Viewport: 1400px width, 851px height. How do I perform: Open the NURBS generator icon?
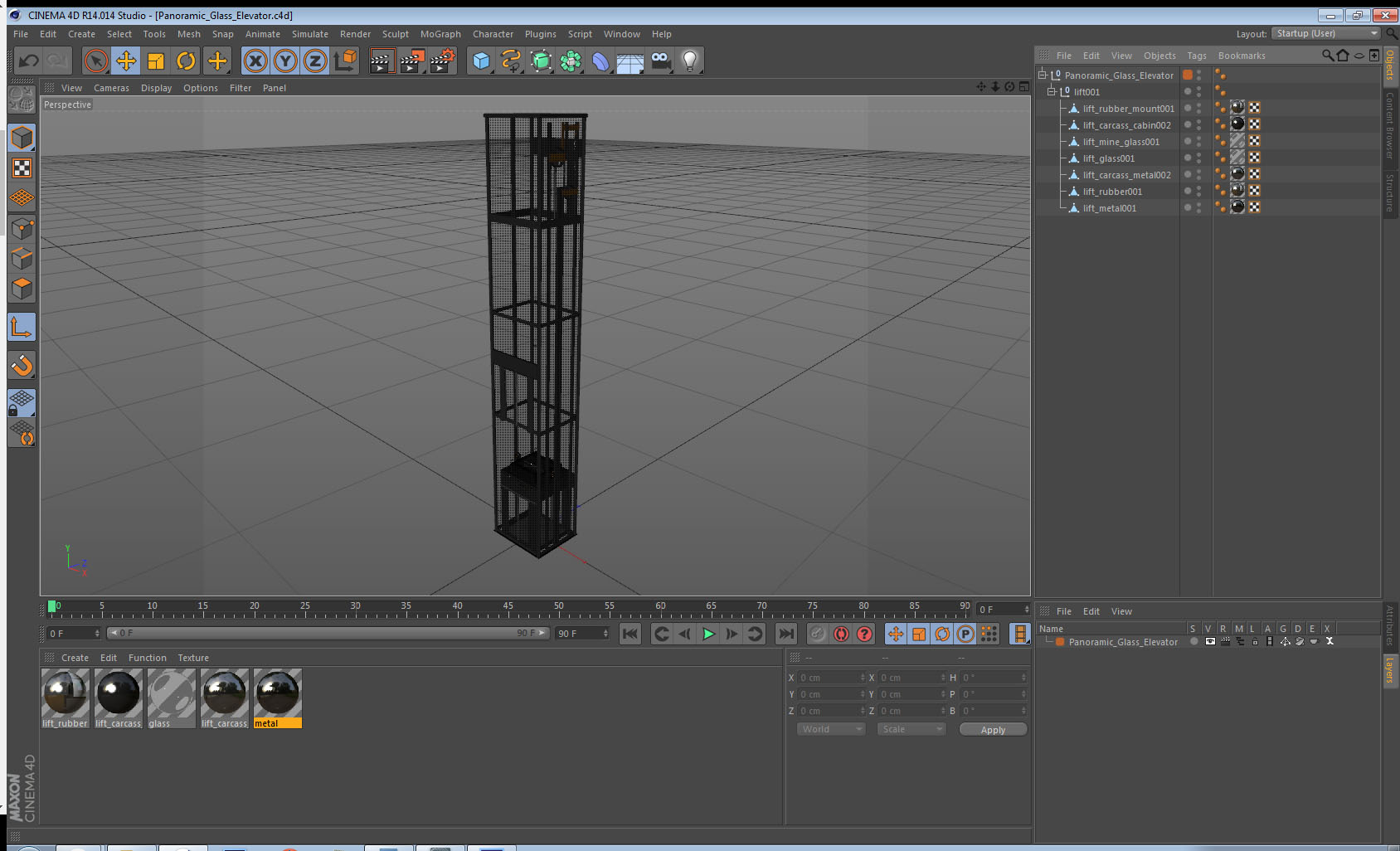pyautogui.click(x=541, y=61)
